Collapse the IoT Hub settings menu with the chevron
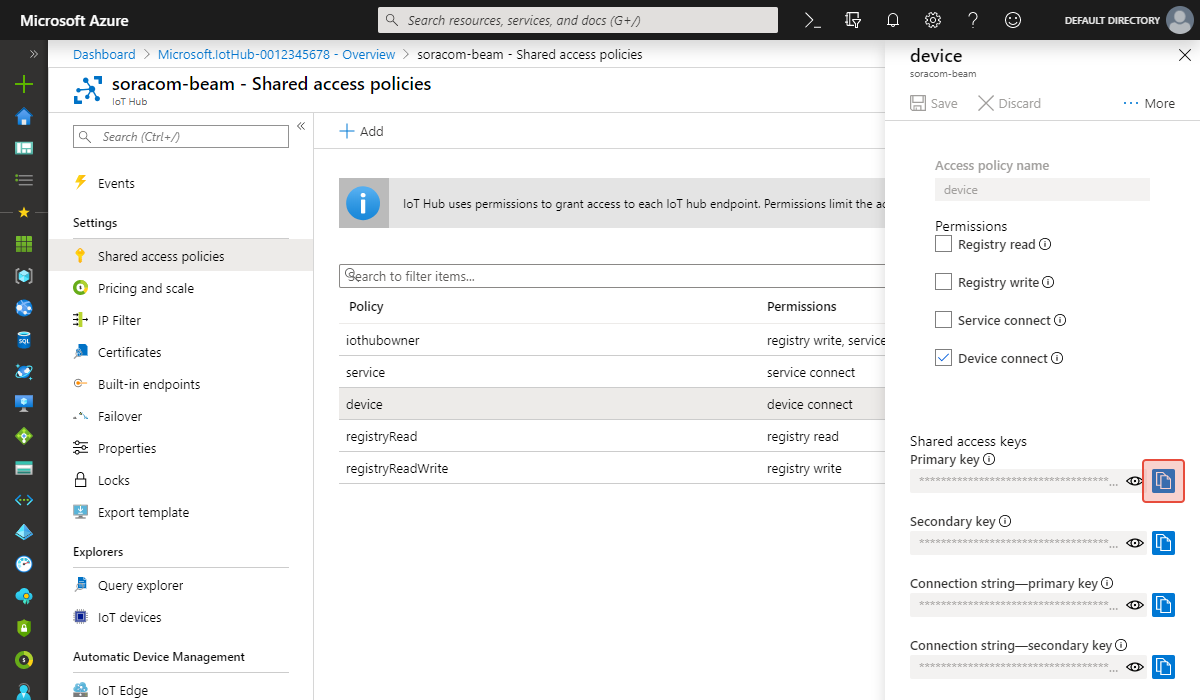Screen dimensions: 1200x700 301,127
